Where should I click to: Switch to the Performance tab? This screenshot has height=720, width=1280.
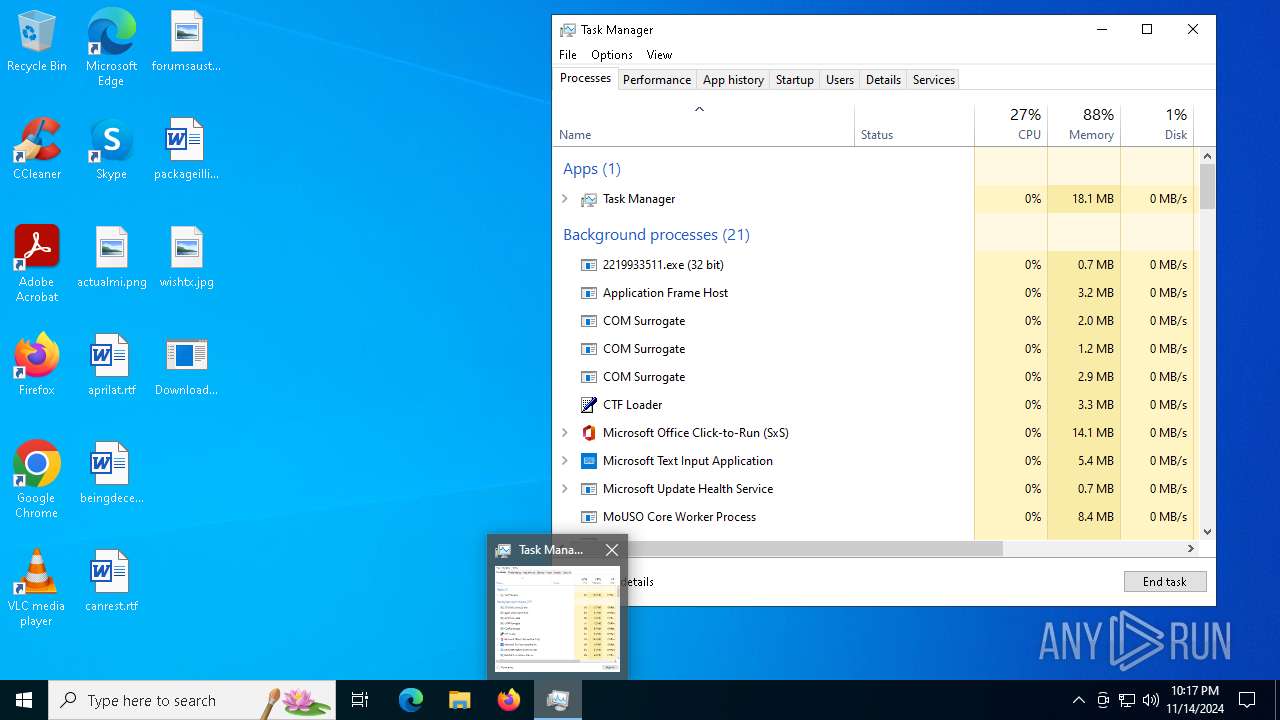point(656,80)
